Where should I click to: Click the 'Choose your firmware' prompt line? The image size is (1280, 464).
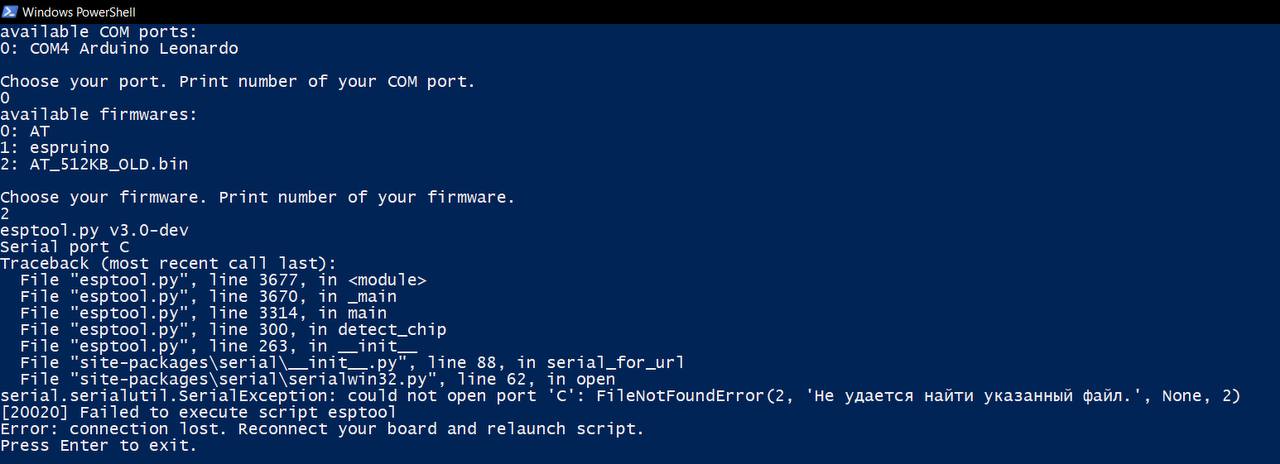point(257,197)
